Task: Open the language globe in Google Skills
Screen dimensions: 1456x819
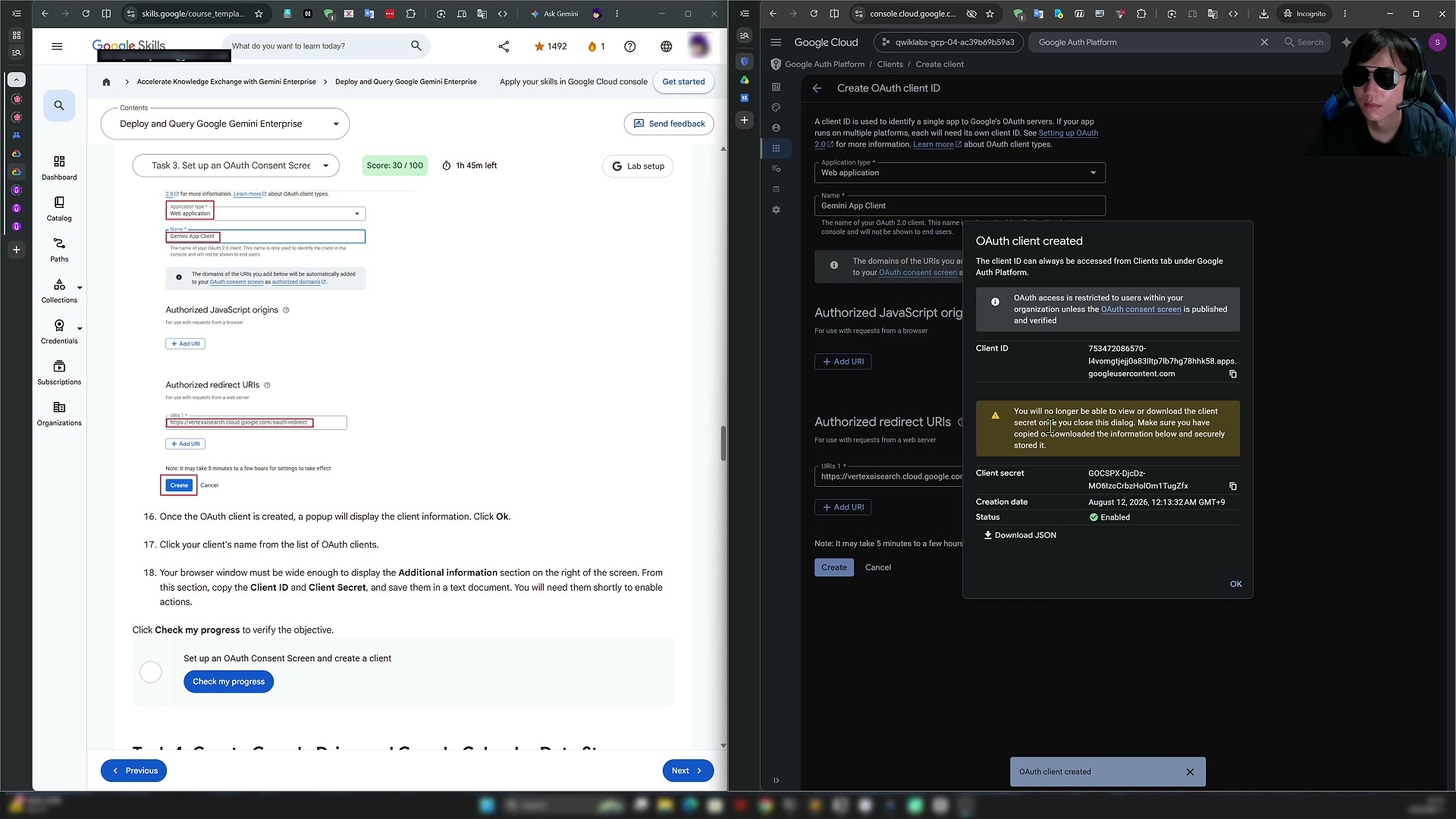Action: (666, 46)
